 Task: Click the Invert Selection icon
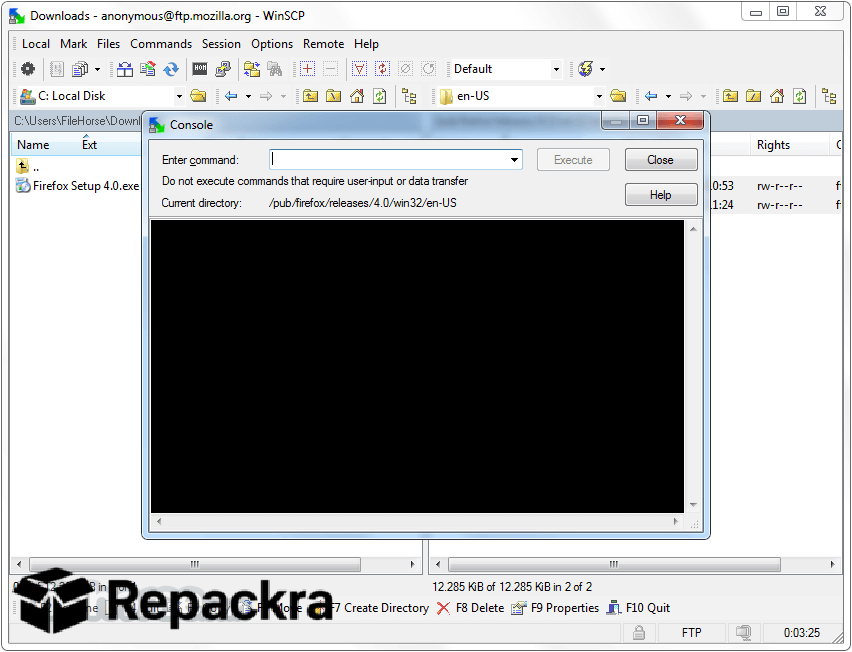pos(383,69)
